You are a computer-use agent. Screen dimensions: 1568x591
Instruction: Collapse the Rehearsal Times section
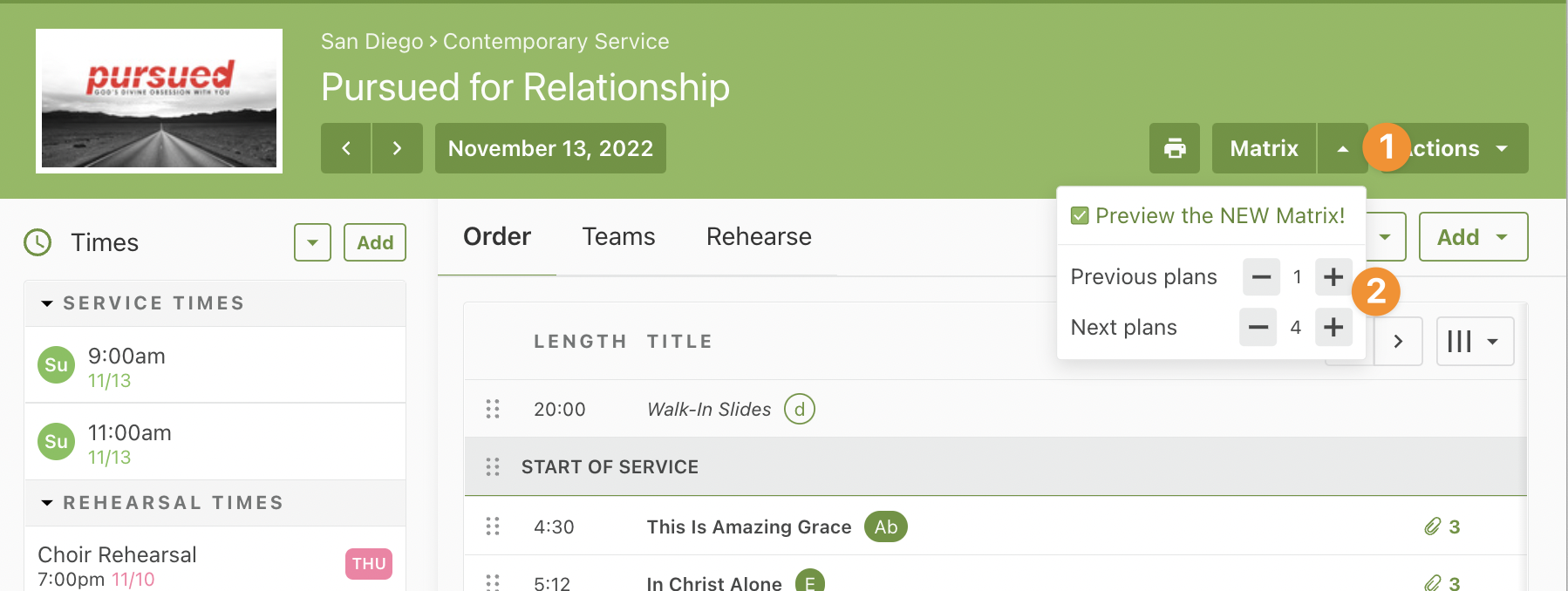pyautogui.click(x=47, y=503)
